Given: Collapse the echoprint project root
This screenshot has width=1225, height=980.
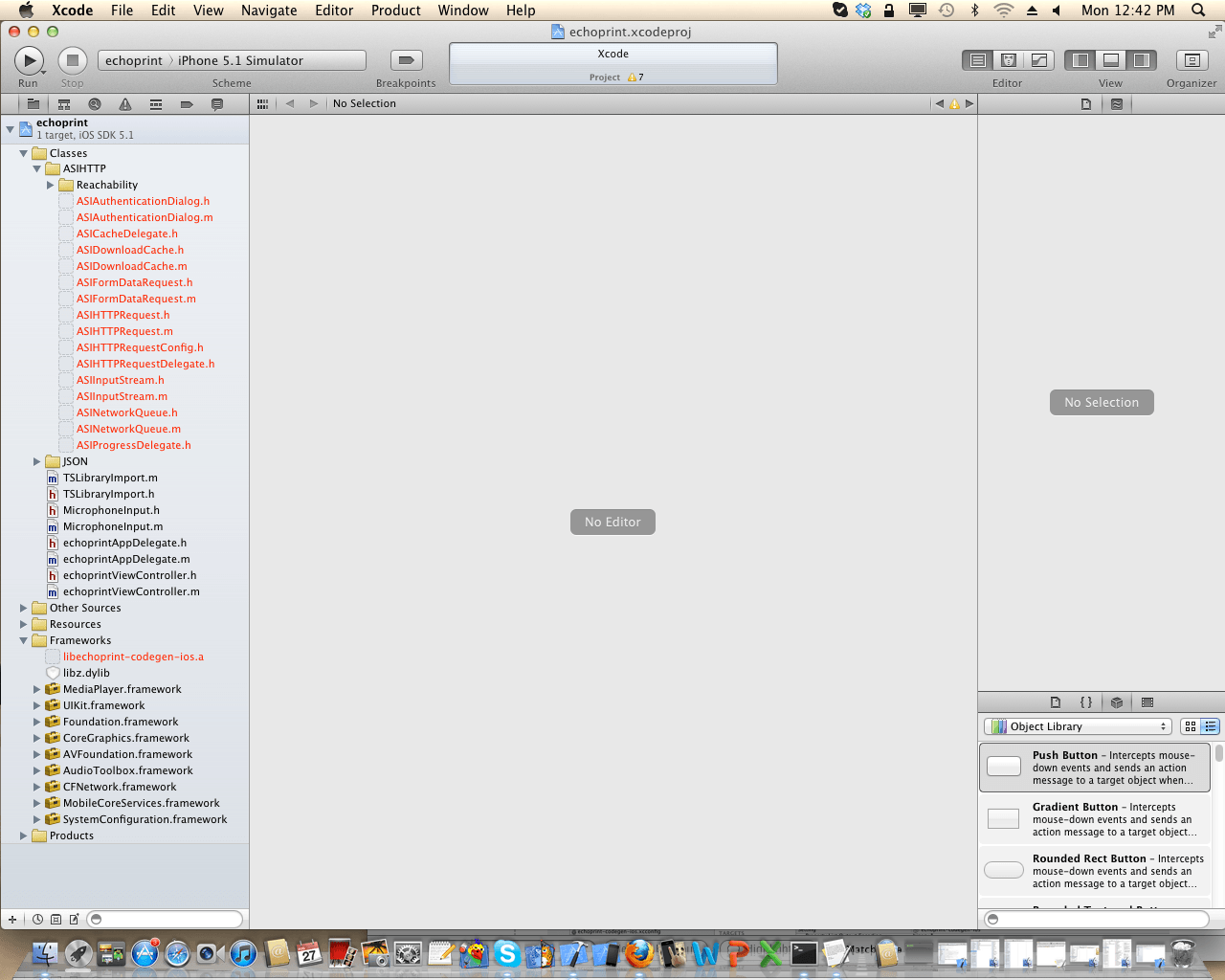Looking at the screenshot, I should (11, 128).
